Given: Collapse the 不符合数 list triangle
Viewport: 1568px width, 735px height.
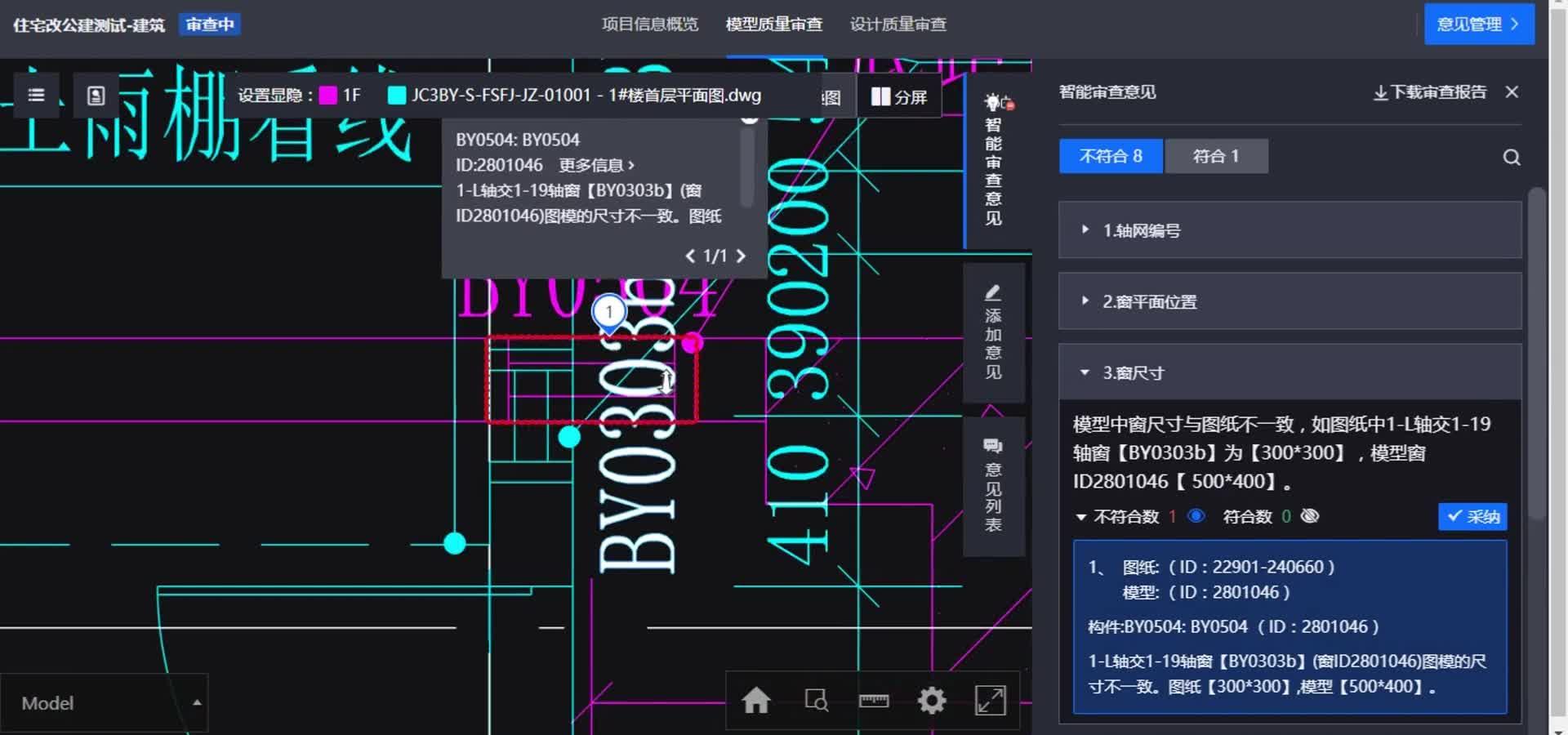Looking at the screenshot, I should [1081, 517].
